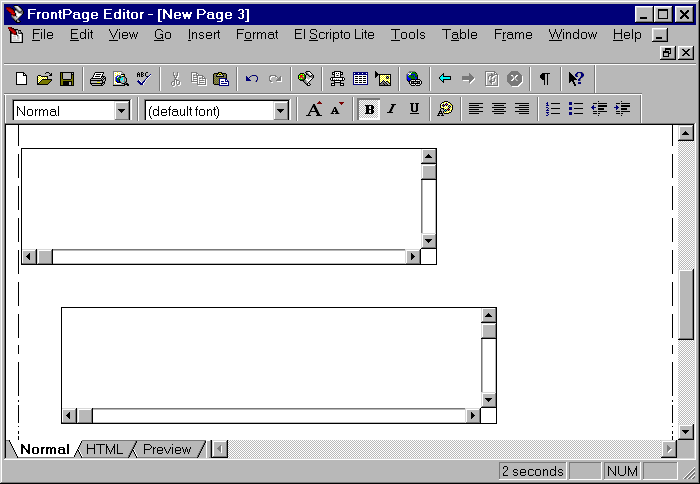Click inside the lower scrolling text box
Screen dimensions: 700x484
(271, 358)
